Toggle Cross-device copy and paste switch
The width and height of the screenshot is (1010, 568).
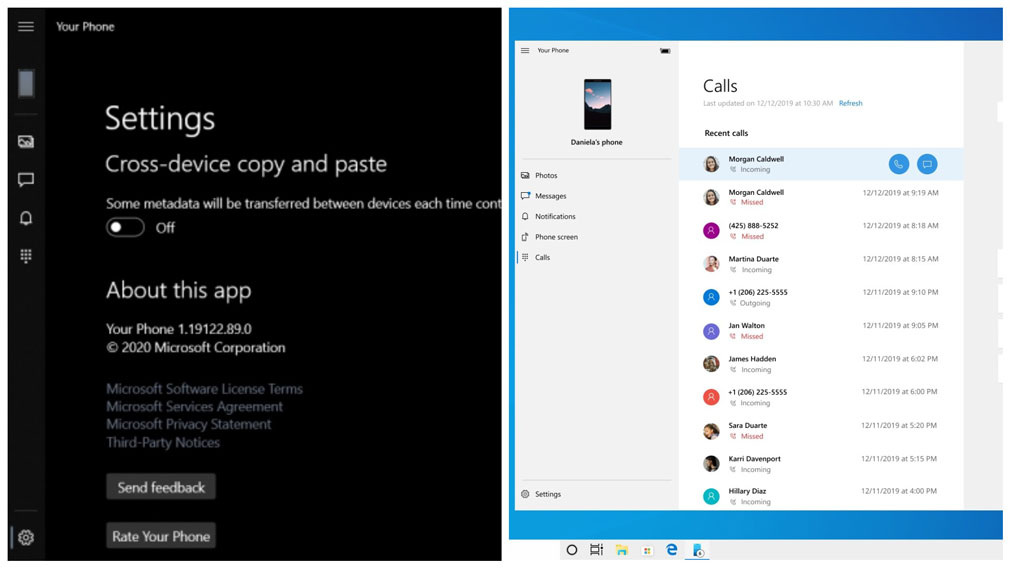tap(125, 227)
